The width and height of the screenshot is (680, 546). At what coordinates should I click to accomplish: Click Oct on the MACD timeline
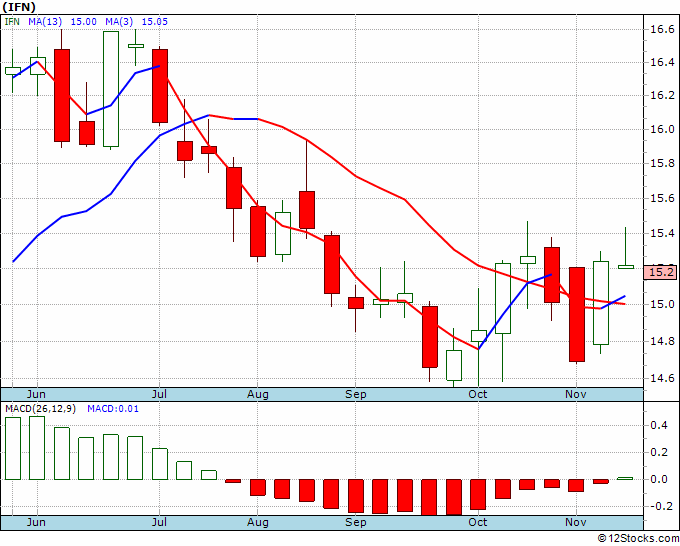coord(478,522)
